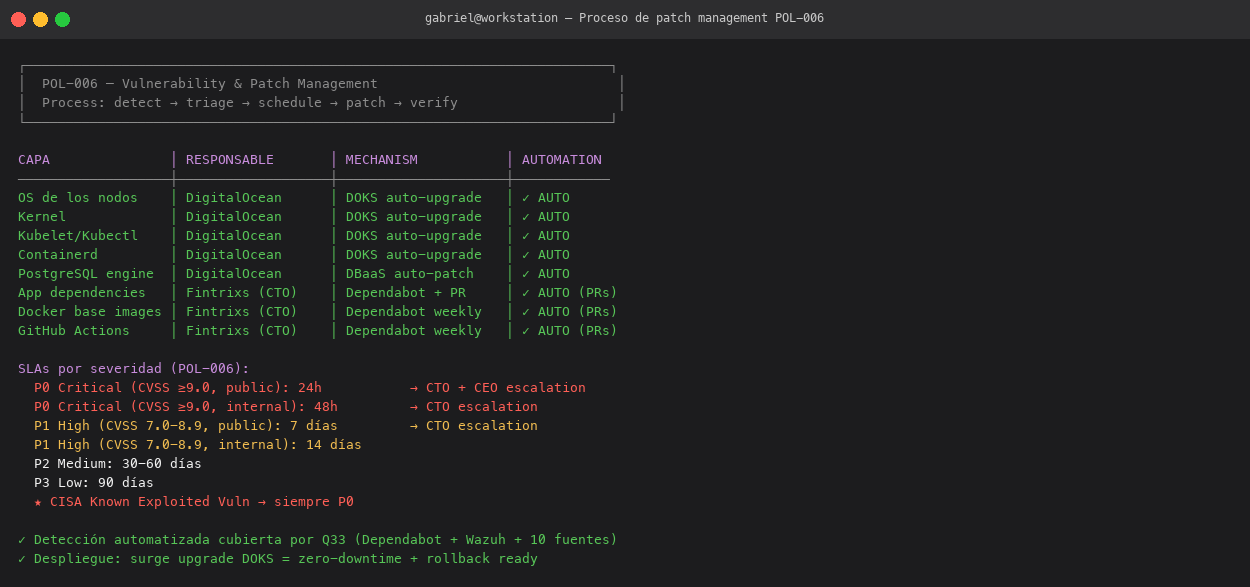The height and width of the screenshot is (587, 1250).
Task: Select the 'P2 Medium: 30-60 días' line
Action: (x=118, y=464)
